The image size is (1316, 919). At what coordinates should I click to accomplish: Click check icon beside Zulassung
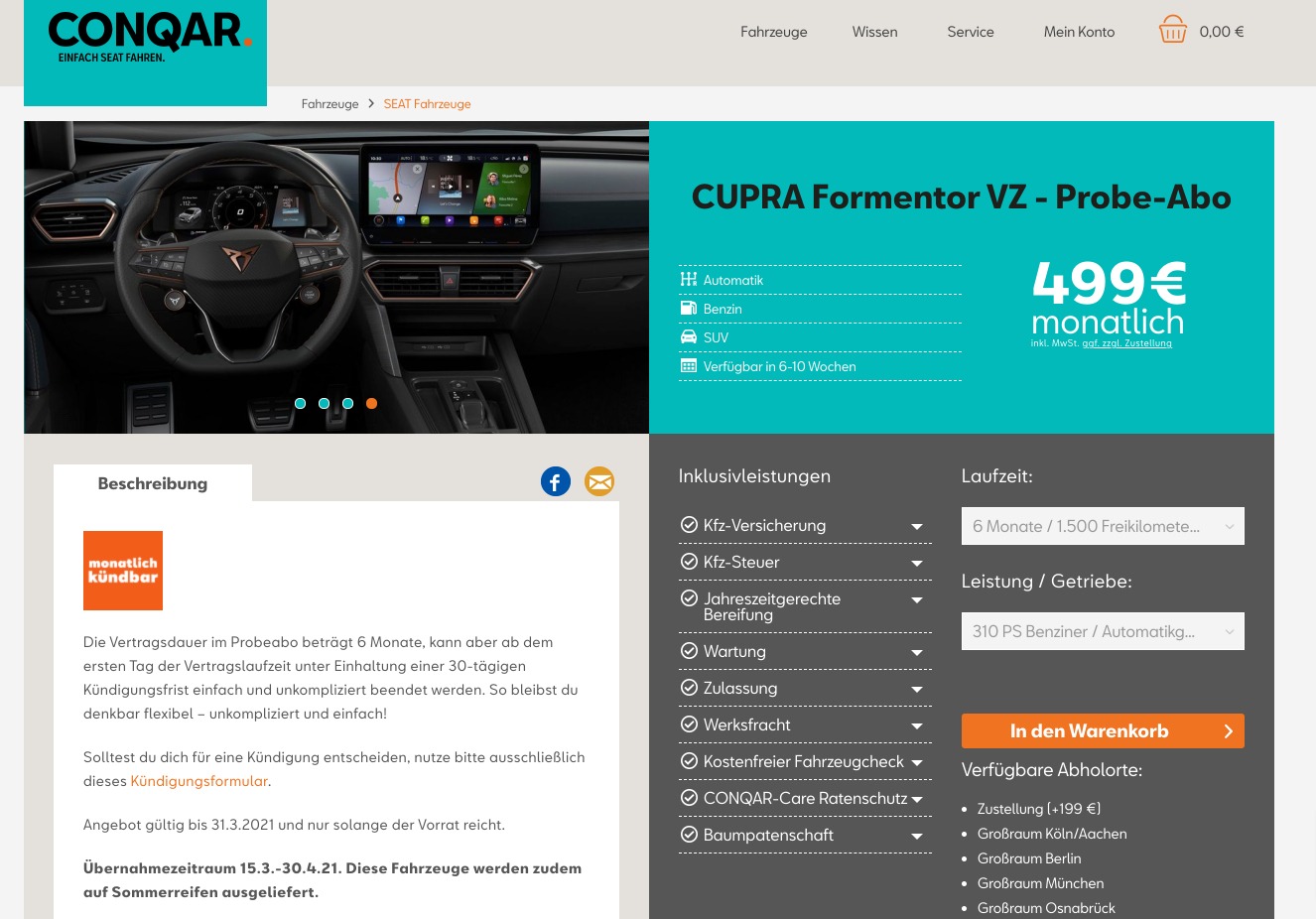[689, 688]
